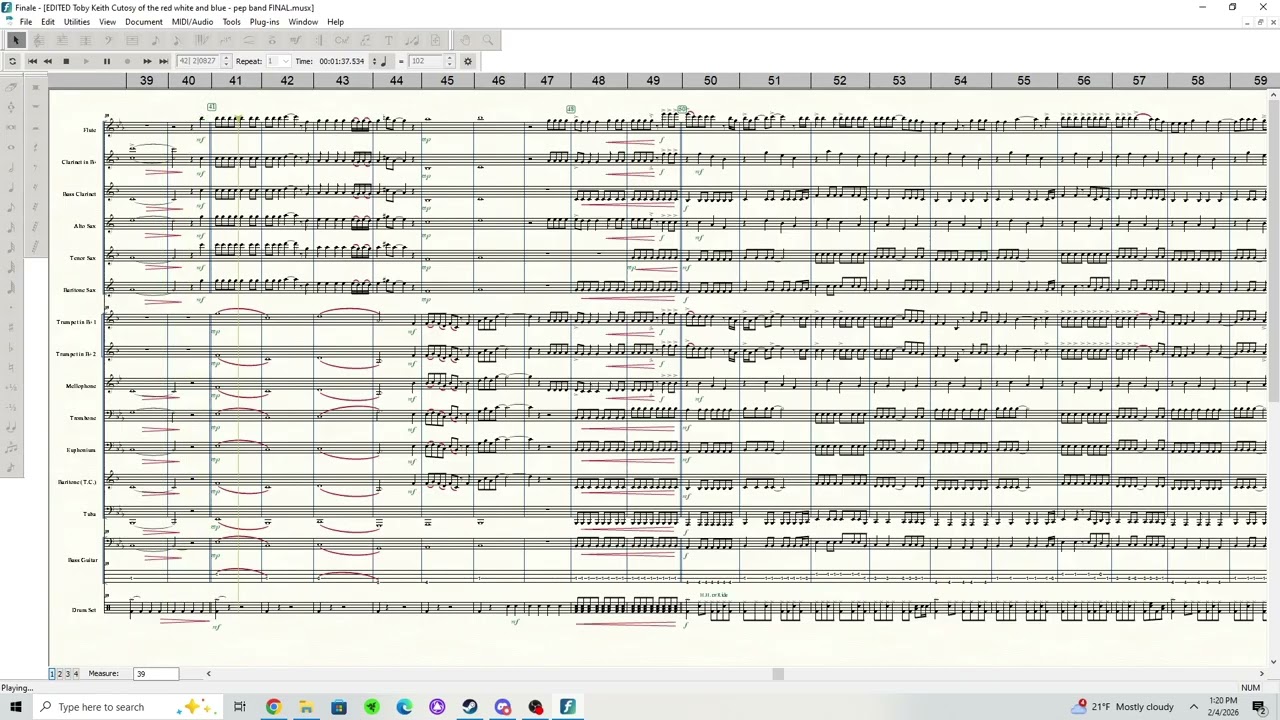Switch to layer 1 button
Viewport: 1280px width, 720px height.
[x=52, y=674]
